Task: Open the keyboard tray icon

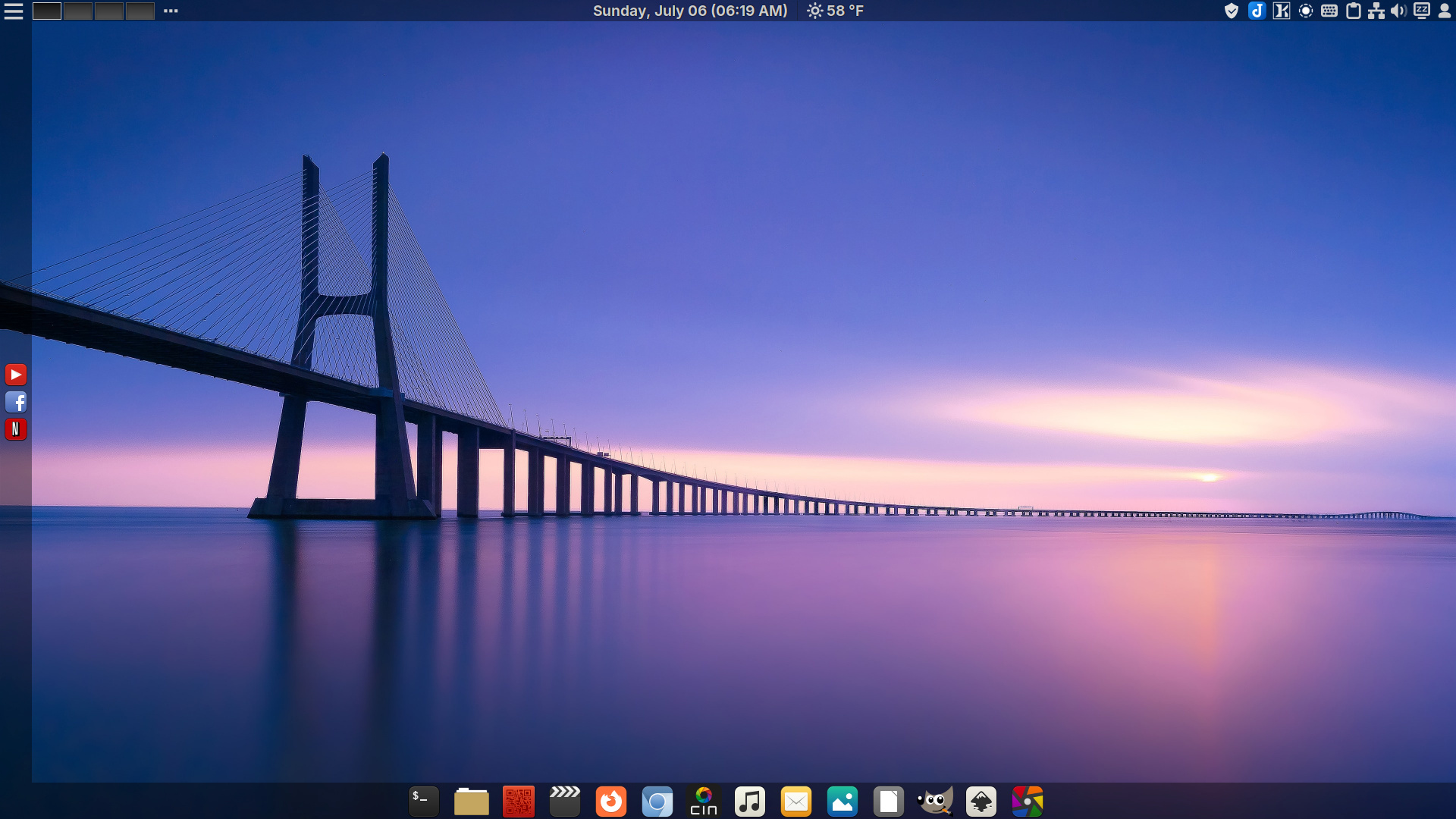Action: point(1329,11)
